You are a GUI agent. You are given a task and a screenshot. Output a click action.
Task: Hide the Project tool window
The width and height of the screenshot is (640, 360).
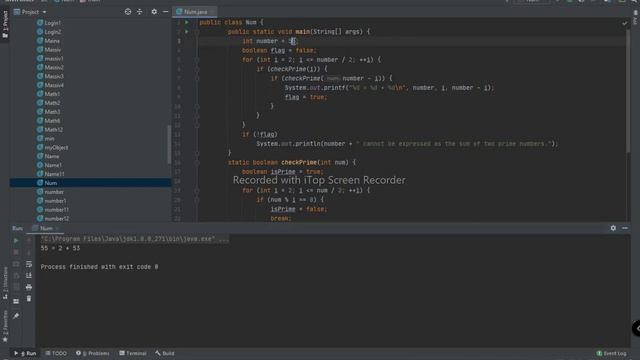[x=165, y=12]
